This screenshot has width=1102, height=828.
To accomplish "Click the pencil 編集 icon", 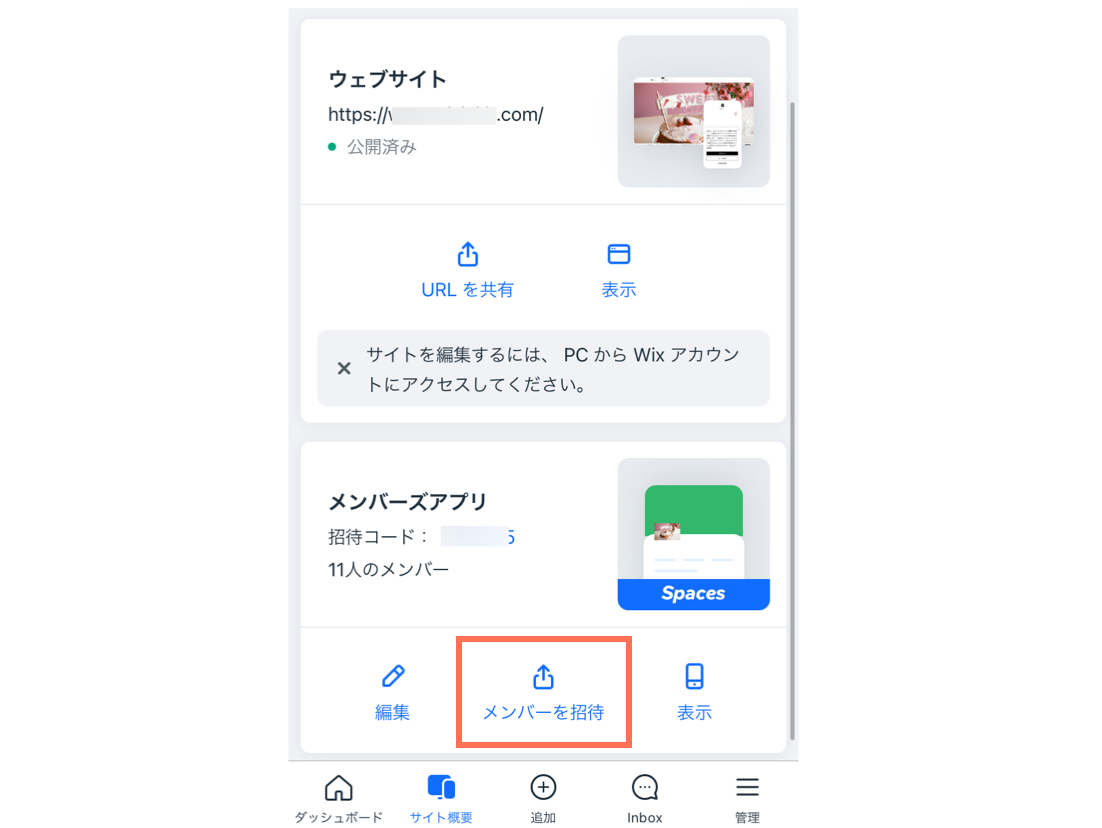I will [x=393, y=676].
